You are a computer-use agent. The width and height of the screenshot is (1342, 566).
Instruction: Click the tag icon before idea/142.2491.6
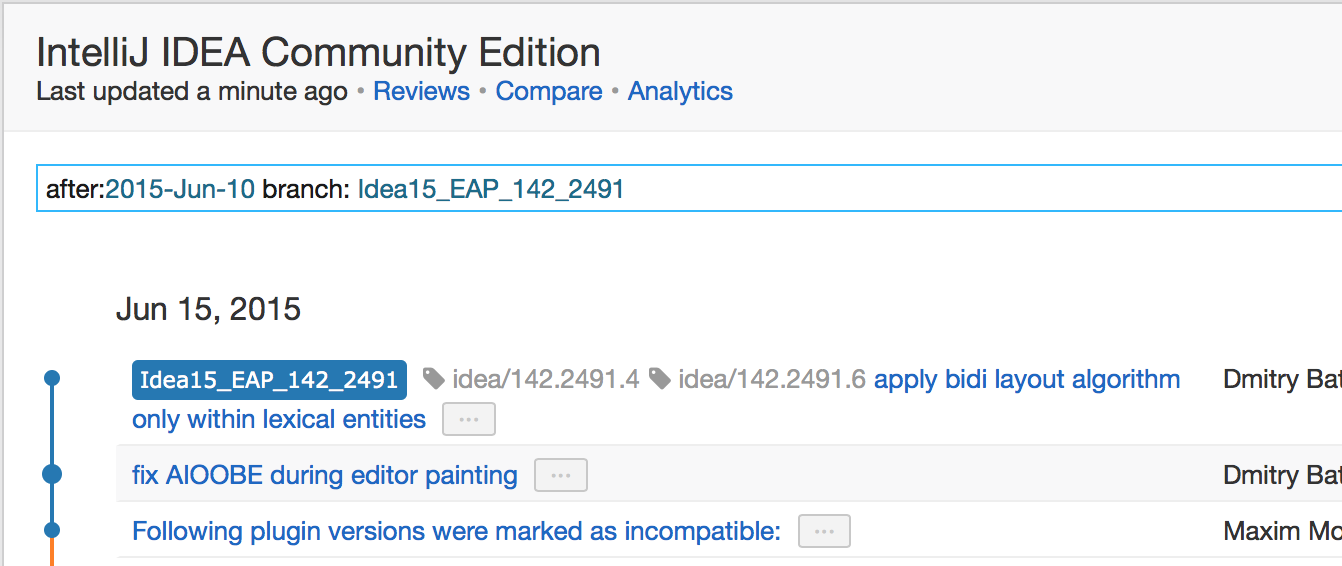pyautogui.click(x=659, y=379)
